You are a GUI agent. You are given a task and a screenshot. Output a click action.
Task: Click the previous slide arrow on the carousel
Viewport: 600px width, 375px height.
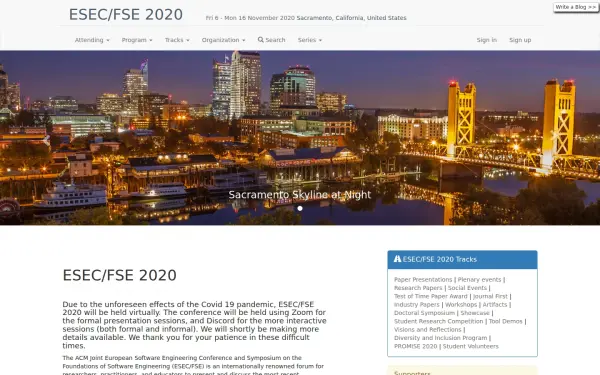tap(46, 140)
